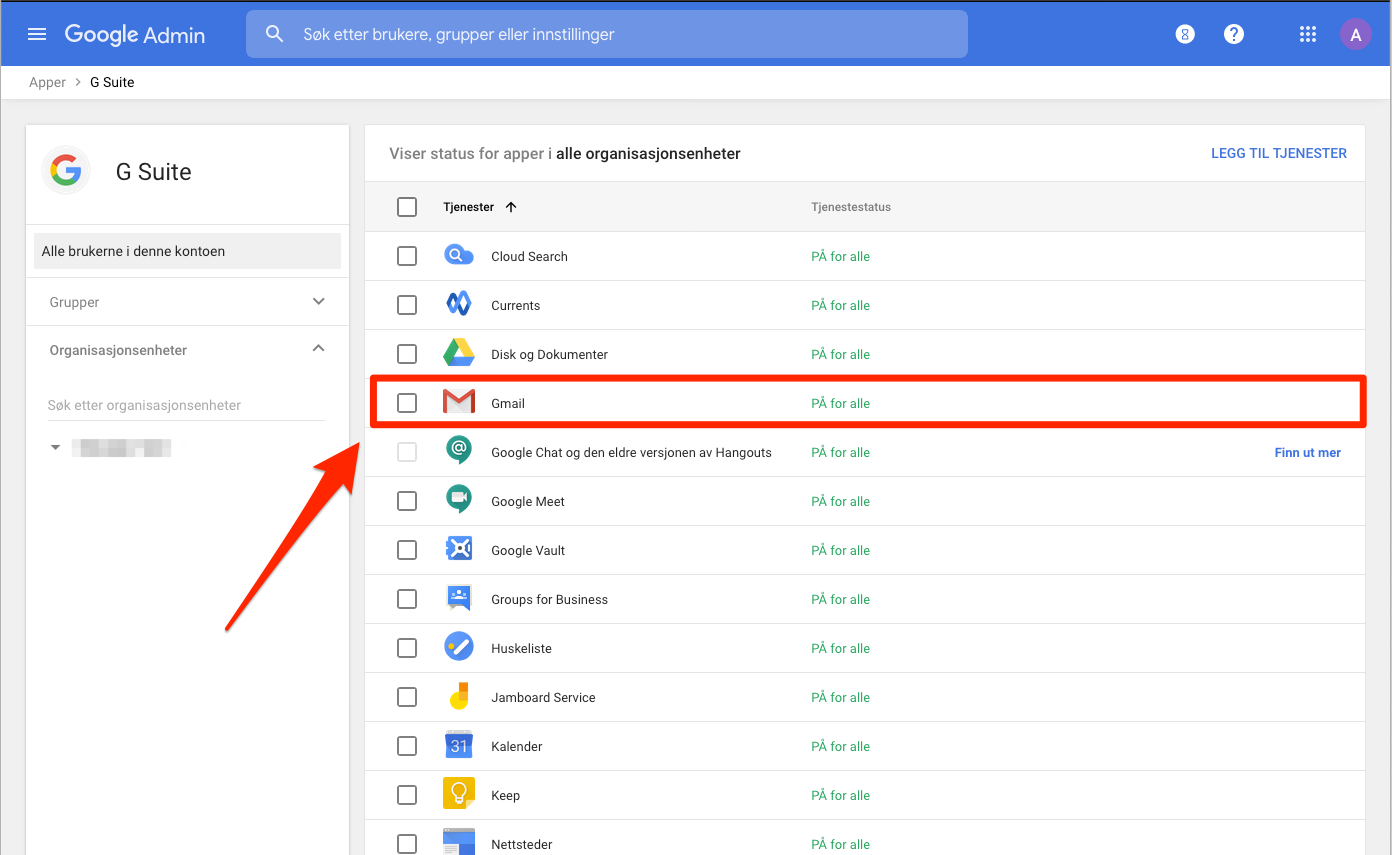Click LEGG TIL TJENESTER
Viewport: 1392px width, 855px height.
point(1279,153)
